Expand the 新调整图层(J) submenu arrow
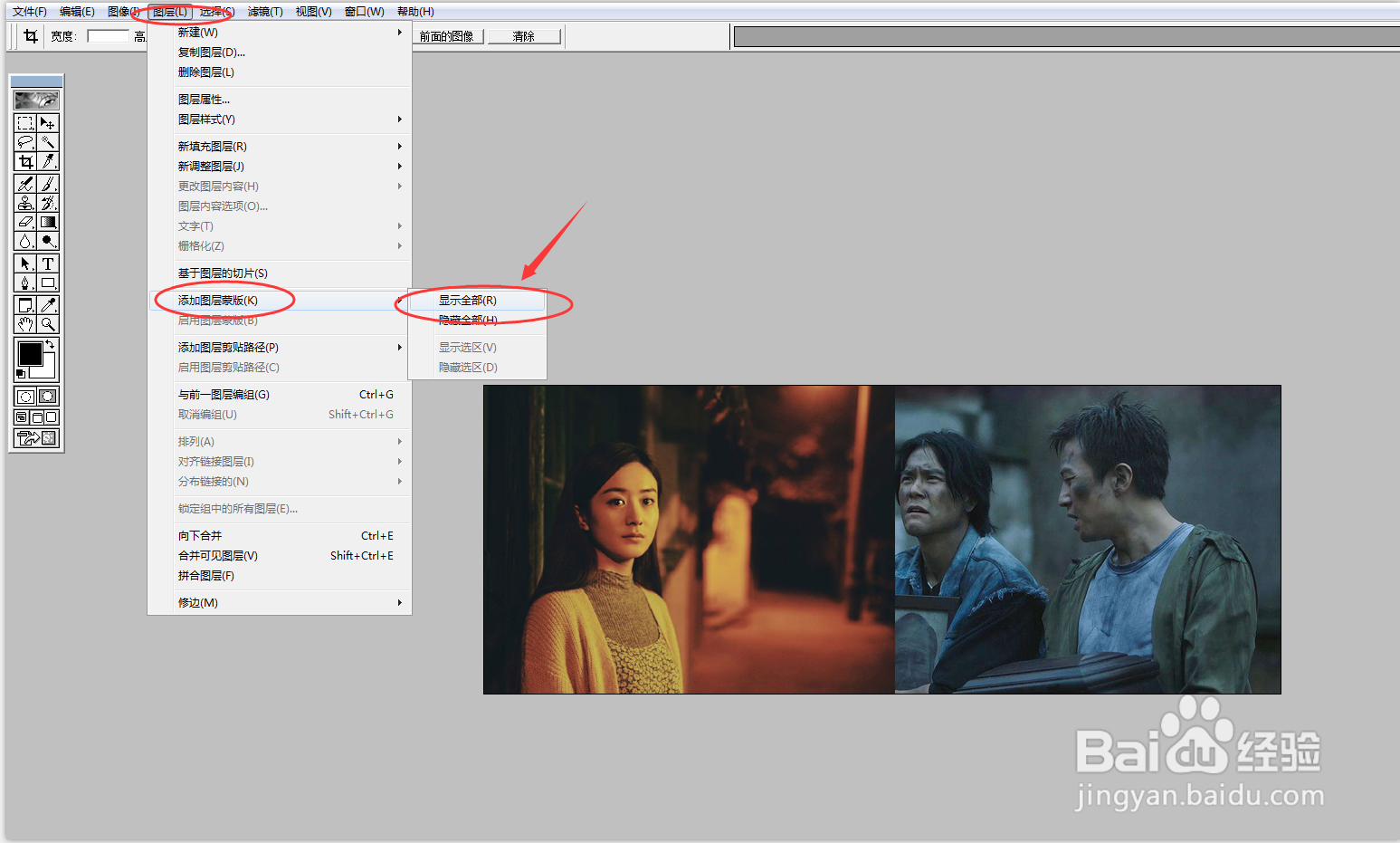This screenshot has height=843, width=1400. 399,167
